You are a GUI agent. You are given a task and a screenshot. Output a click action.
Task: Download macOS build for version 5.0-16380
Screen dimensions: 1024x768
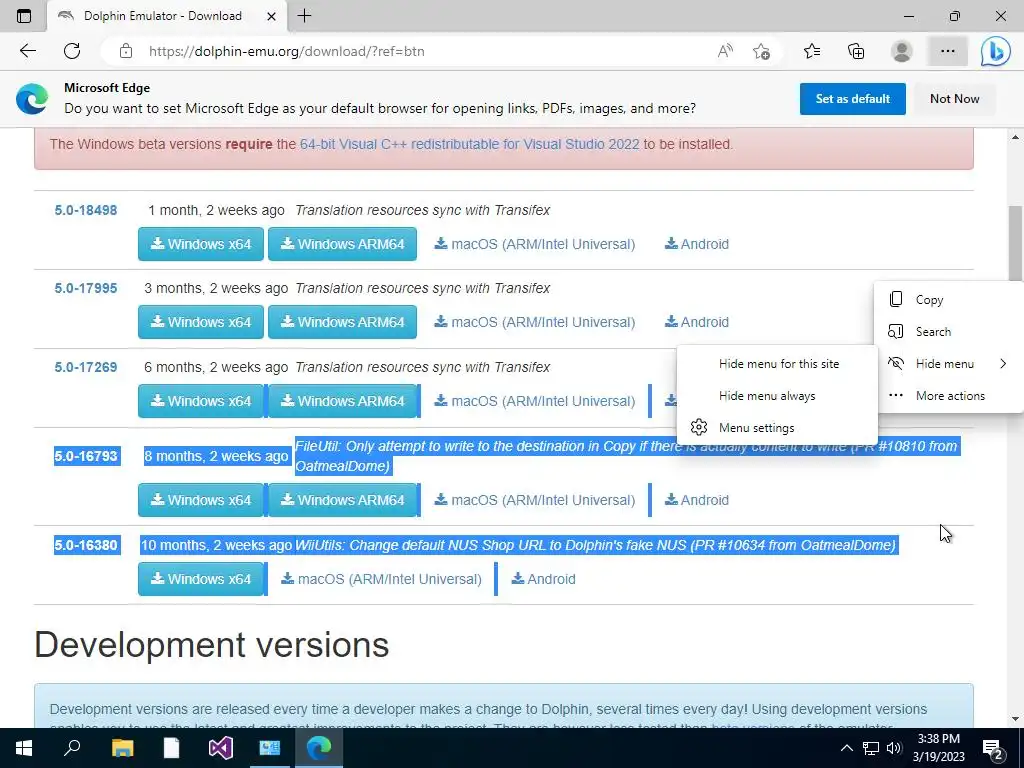[x=381, y=579]
